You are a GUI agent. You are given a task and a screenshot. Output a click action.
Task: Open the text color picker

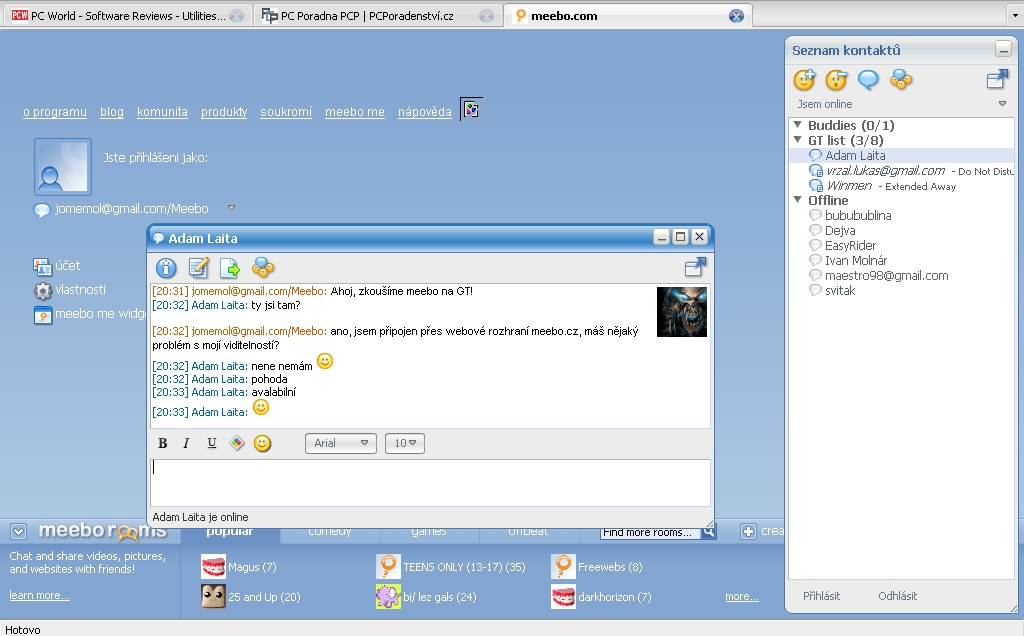(x=236, y=443)
